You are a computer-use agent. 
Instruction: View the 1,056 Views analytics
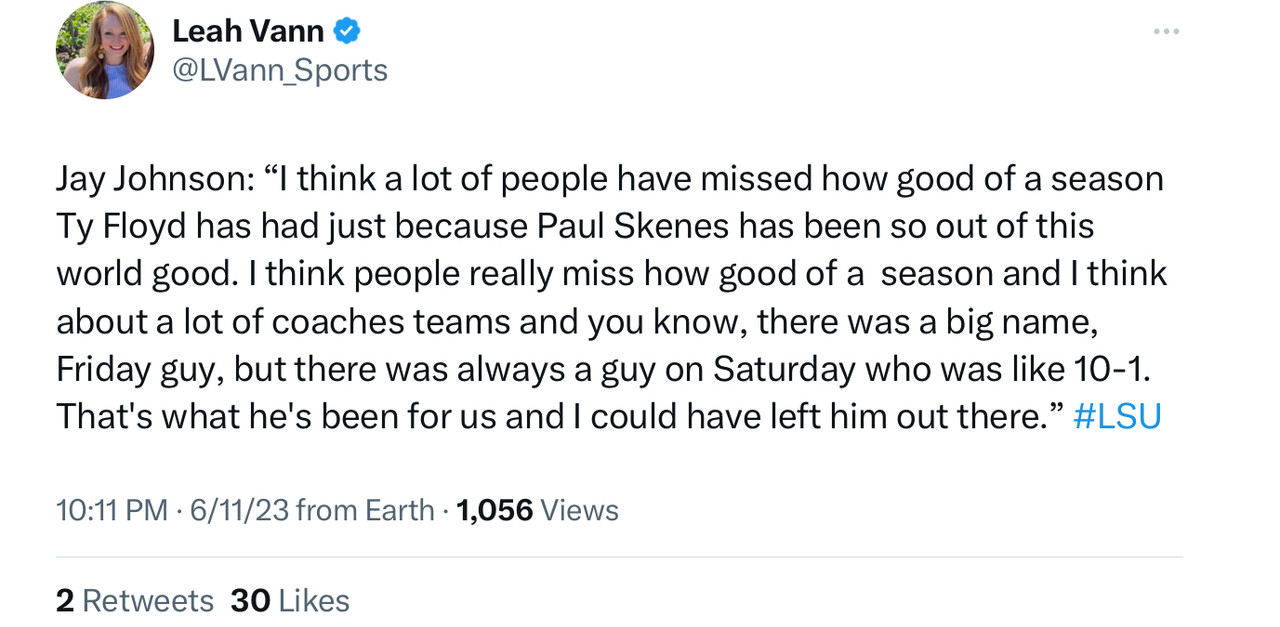(537, 510)
